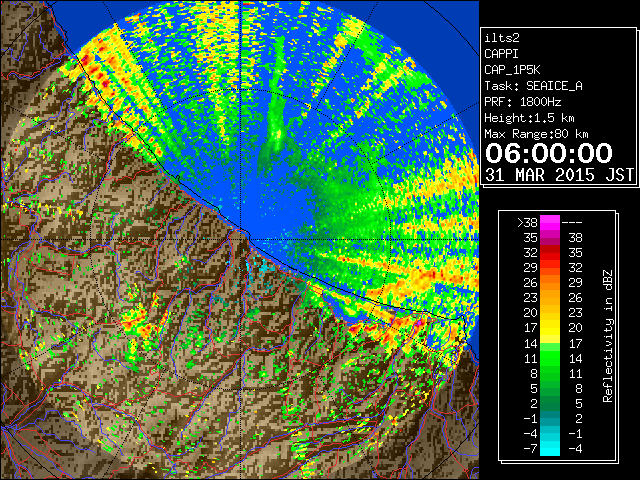640x480 pixels.
Task: Click the cyan swatch at legend bottom
Action: 550,448
